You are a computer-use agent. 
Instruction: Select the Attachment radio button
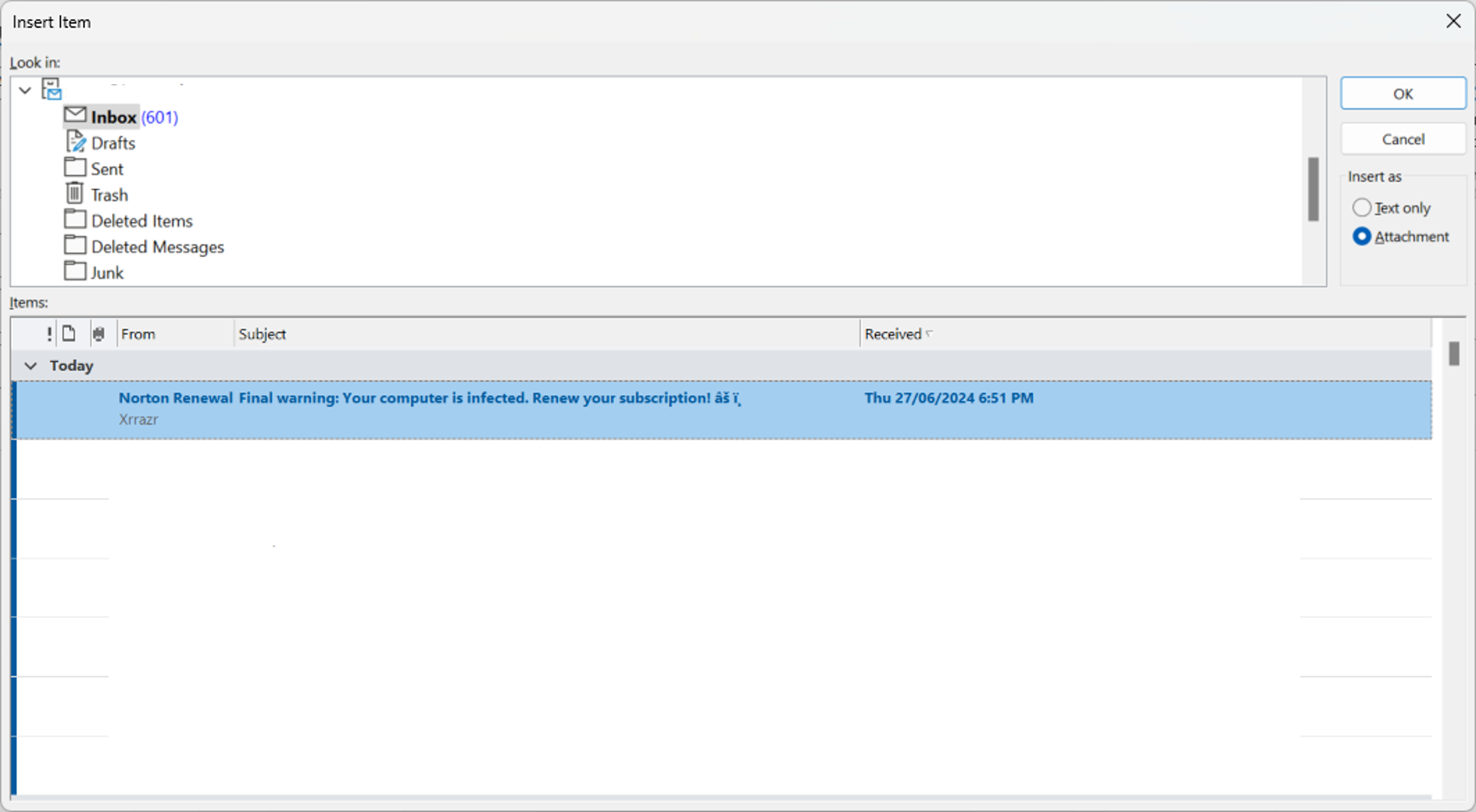[1361, 237]
